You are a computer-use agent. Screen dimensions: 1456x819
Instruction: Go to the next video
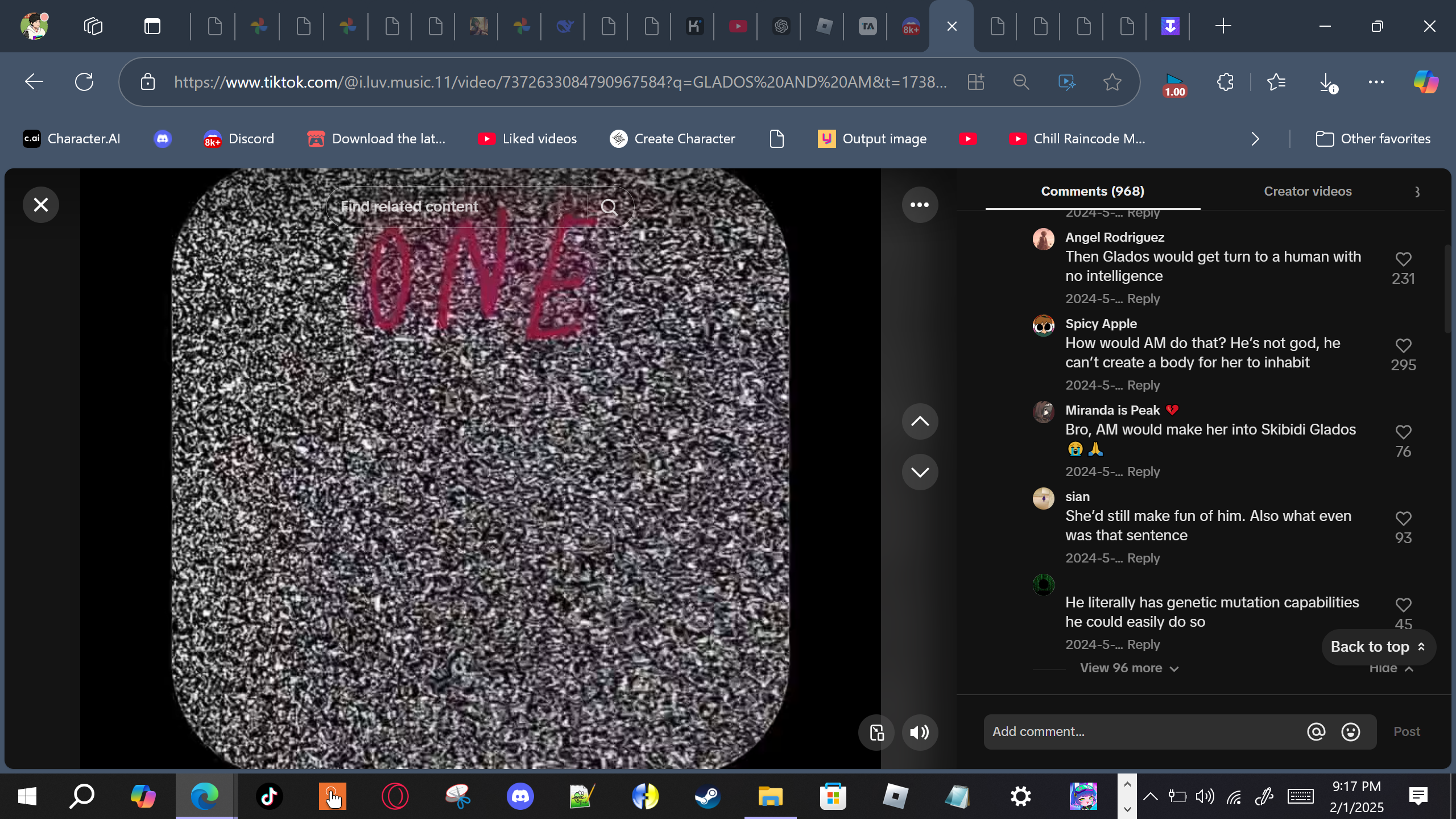[x=920, y=472]
